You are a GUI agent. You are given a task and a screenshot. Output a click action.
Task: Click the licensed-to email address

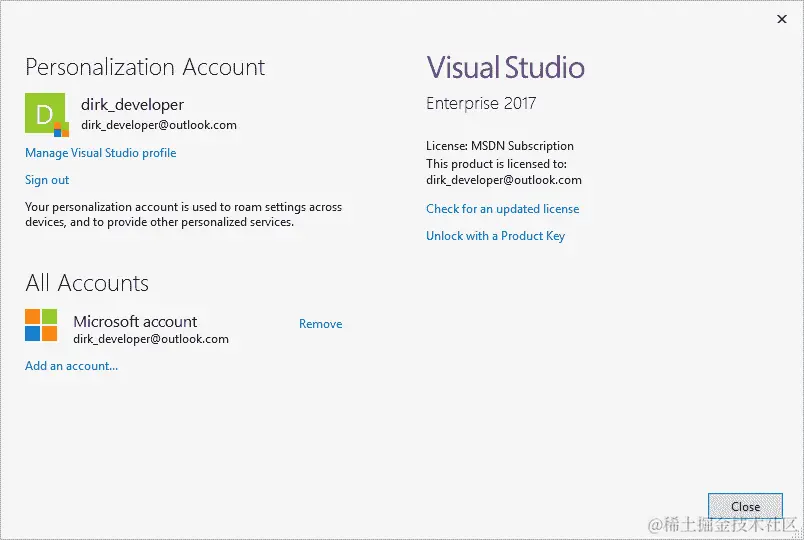(504, 180)
